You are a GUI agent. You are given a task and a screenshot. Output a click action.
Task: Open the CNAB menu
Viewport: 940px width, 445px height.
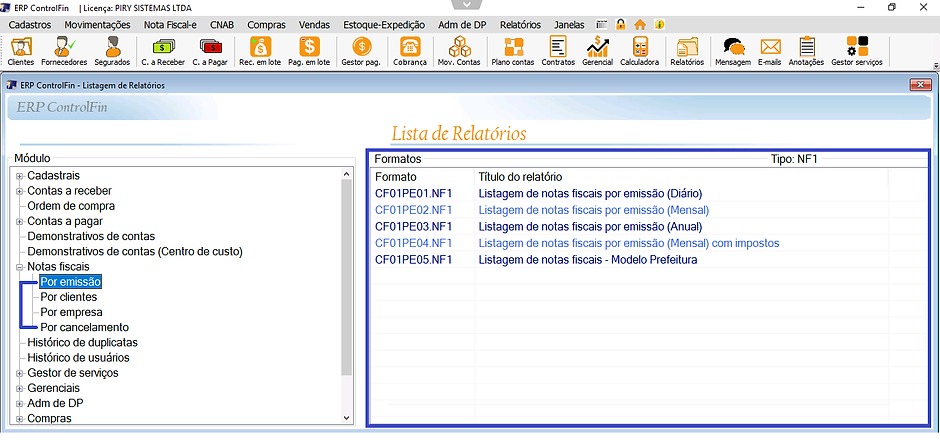222,25
